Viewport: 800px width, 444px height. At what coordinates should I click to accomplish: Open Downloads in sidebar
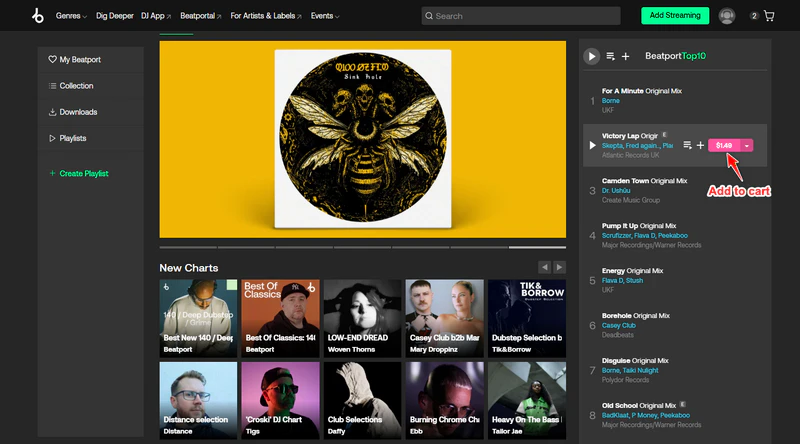(x=73, y=112)
